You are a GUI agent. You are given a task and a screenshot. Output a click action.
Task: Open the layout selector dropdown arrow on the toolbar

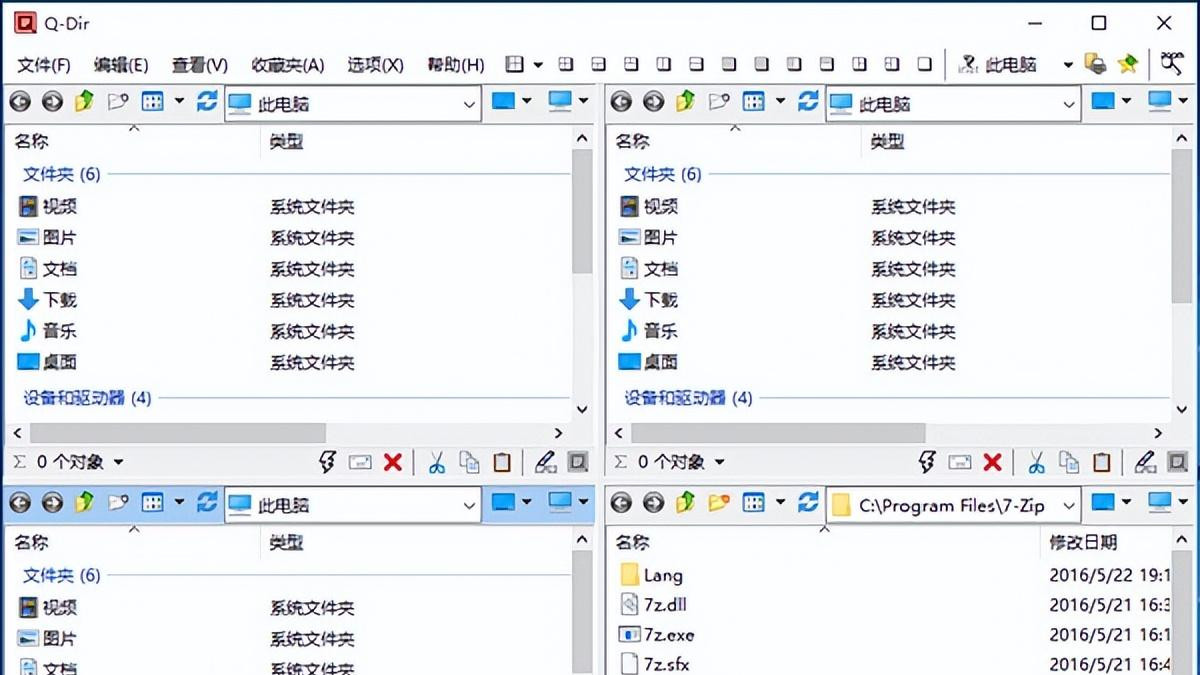point(538,64)
